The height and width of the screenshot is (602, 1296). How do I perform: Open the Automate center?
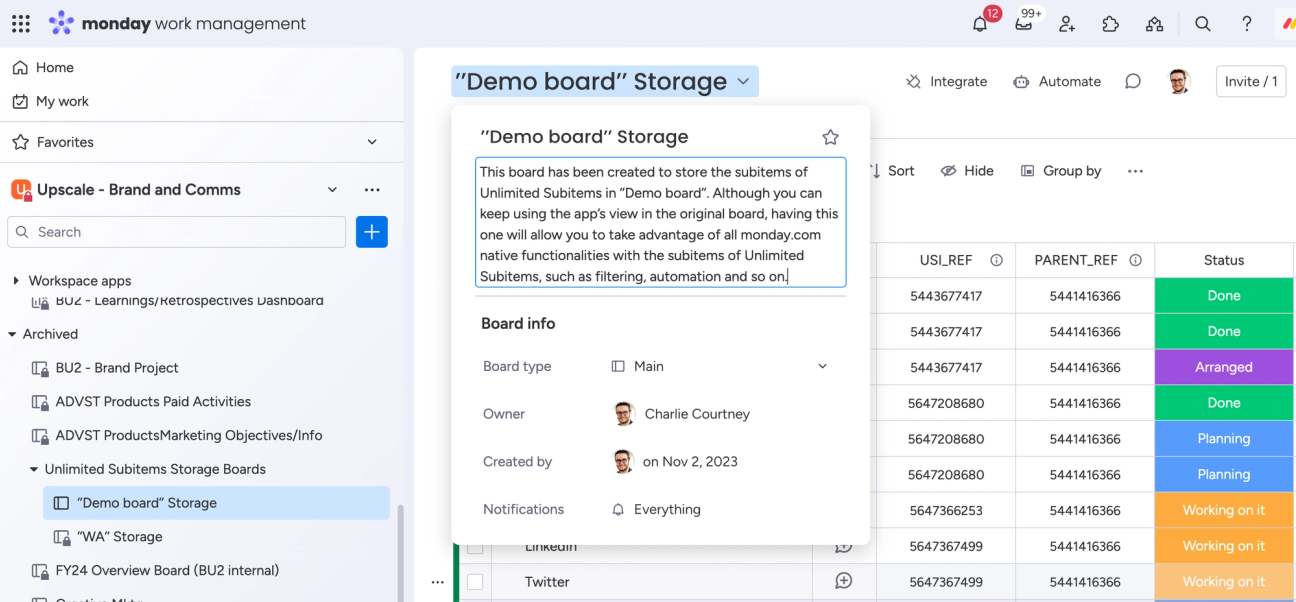(1056, 81)
